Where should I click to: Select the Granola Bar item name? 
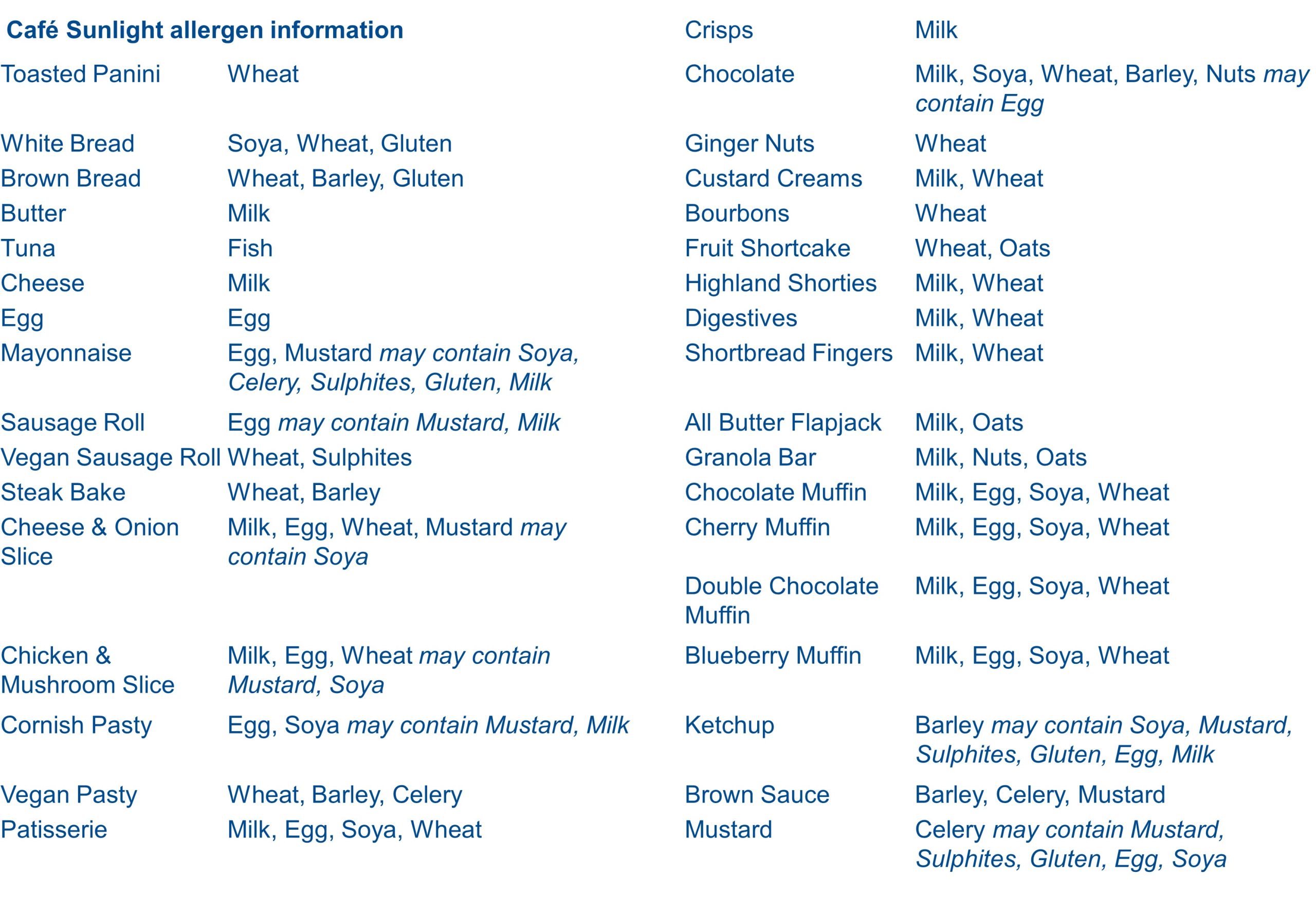750,458
